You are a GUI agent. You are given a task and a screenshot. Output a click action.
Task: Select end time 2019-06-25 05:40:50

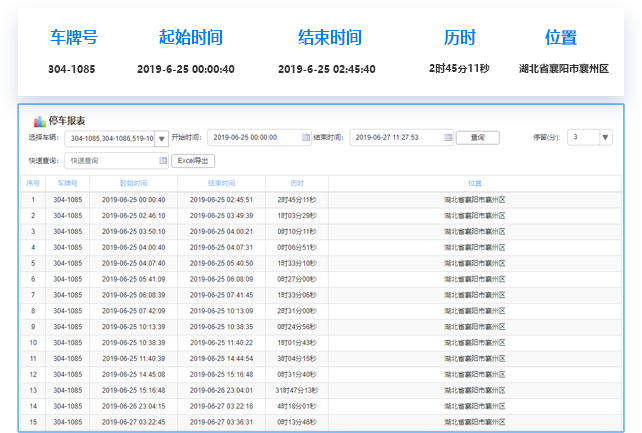[x=222, y=263]
